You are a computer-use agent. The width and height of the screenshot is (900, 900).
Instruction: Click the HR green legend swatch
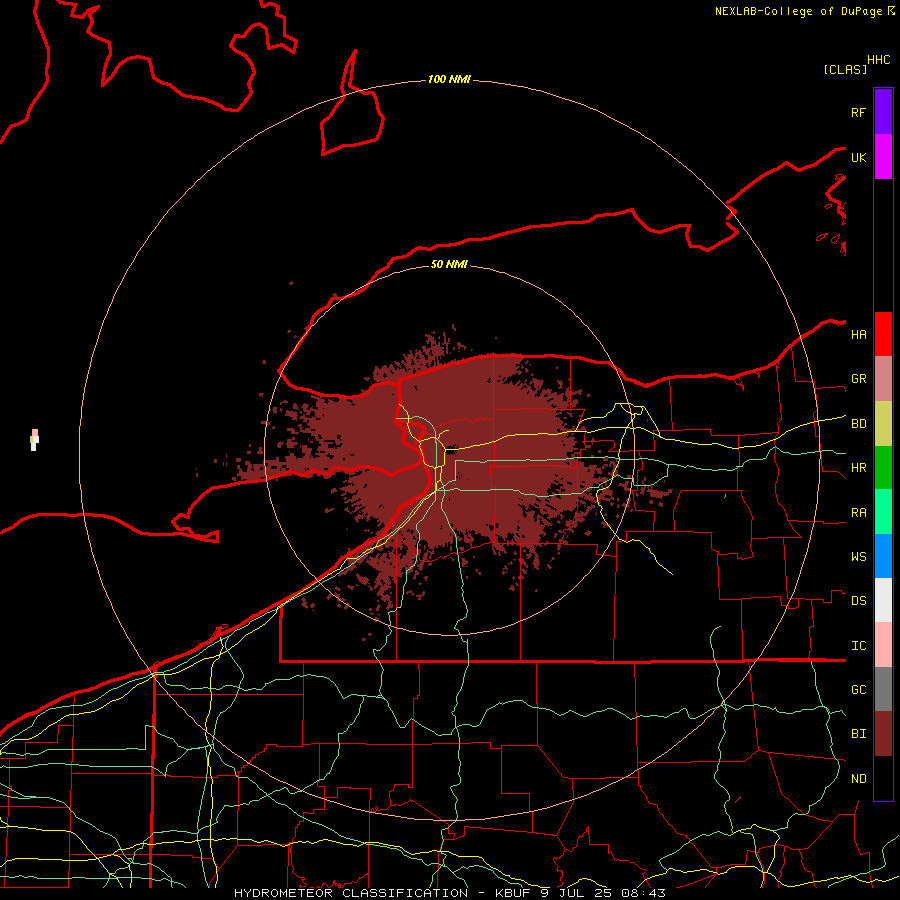[883, 467]
